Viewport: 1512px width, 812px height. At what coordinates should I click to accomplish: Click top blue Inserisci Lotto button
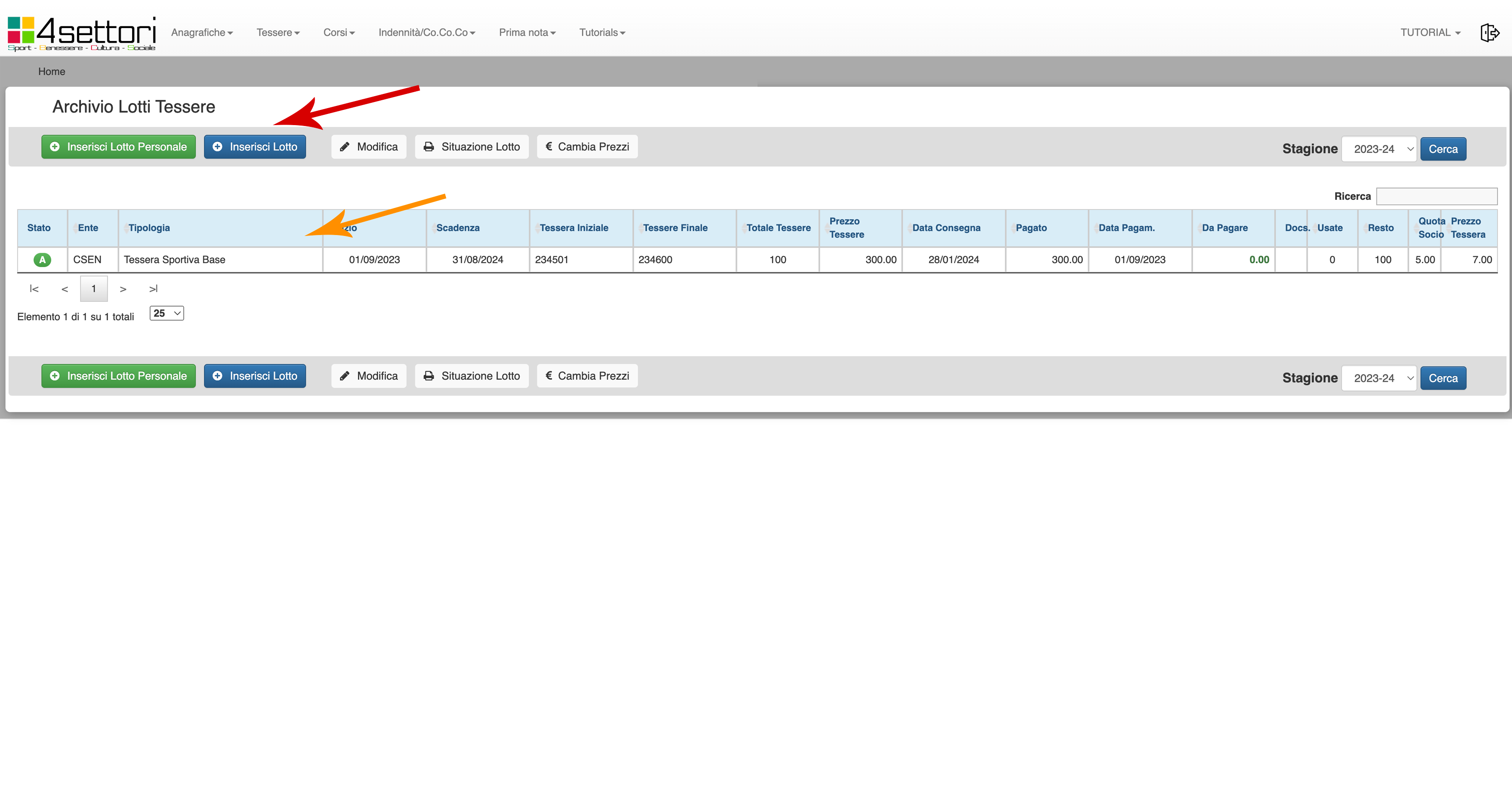255,147
